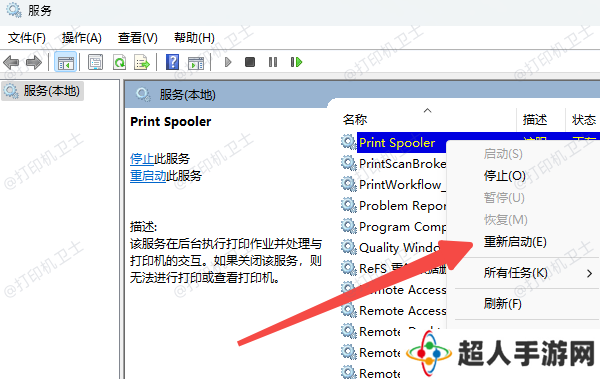Image resolution: width=600 pixels, height=379 pixels.
Task: Click the pause service toolbar icon
Action: point(273,62)
